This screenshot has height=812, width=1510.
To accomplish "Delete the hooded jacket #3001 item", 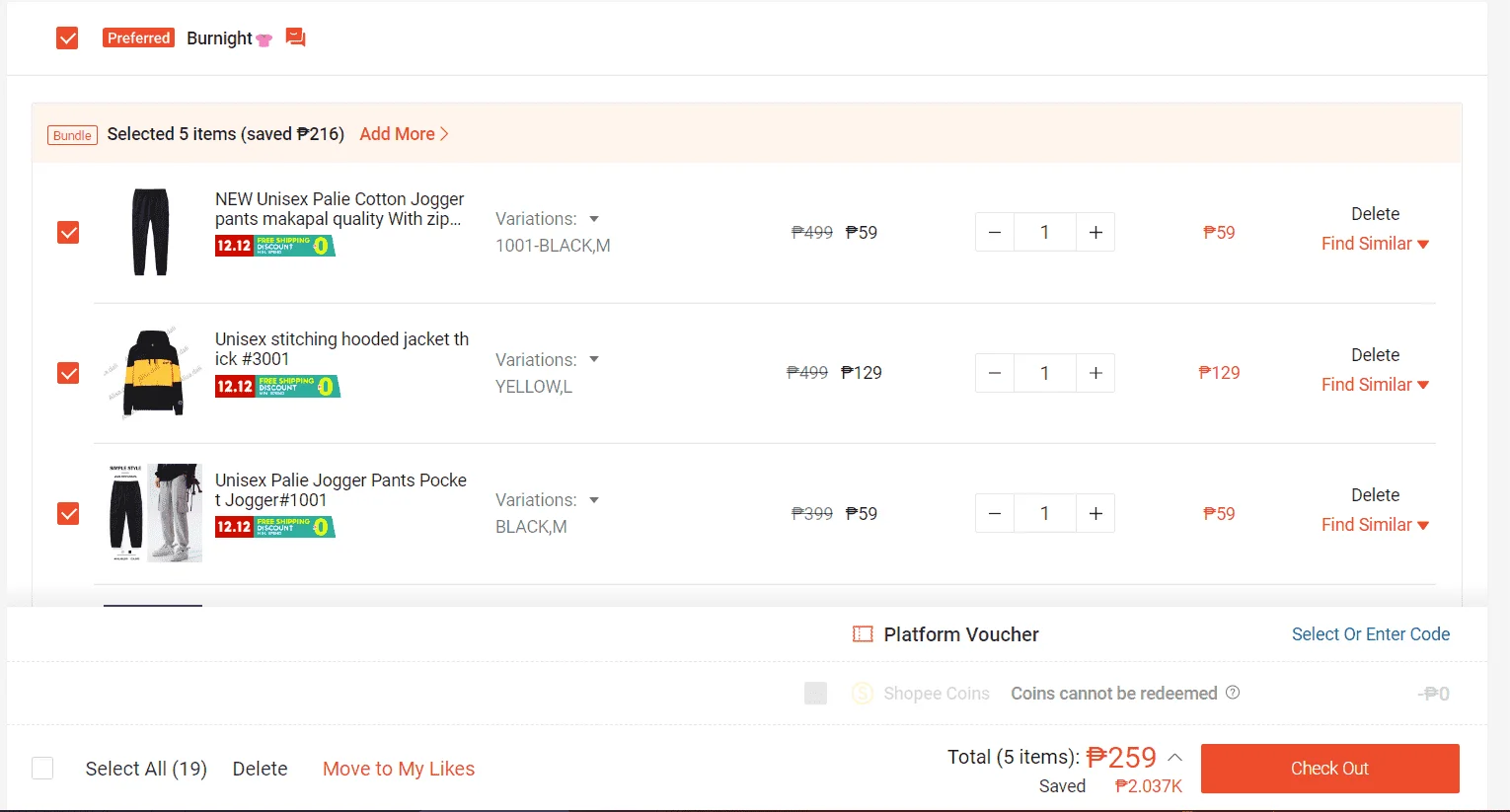I will (1375, 355).
